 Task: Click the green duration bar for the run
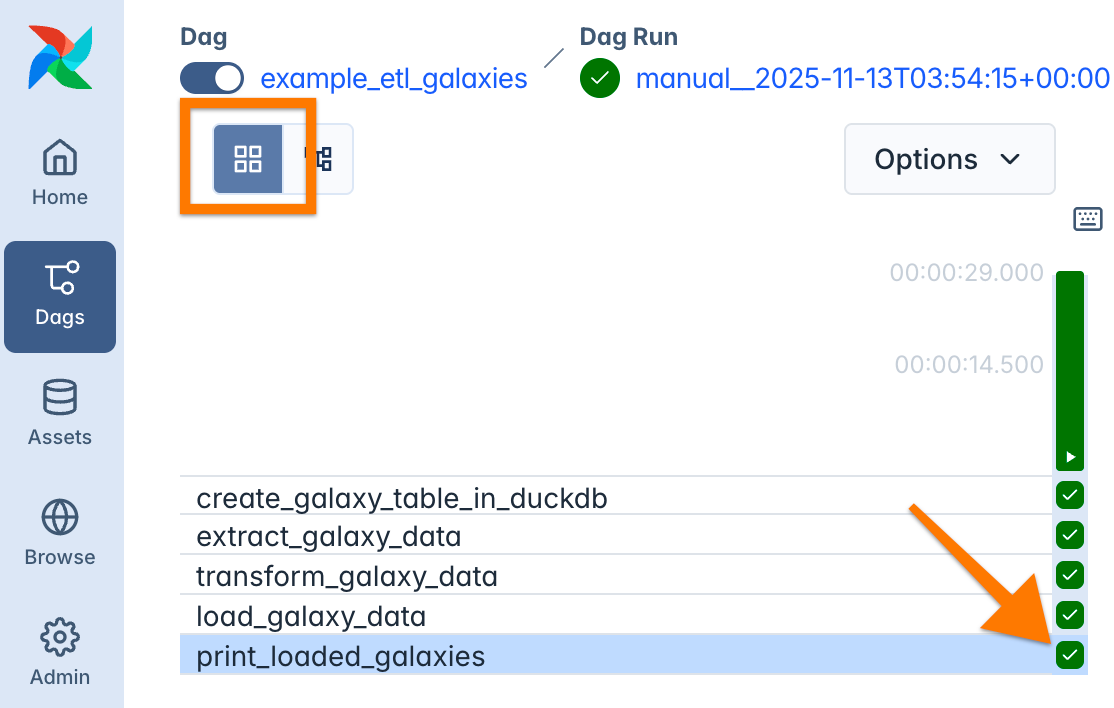pos(1070,370)
